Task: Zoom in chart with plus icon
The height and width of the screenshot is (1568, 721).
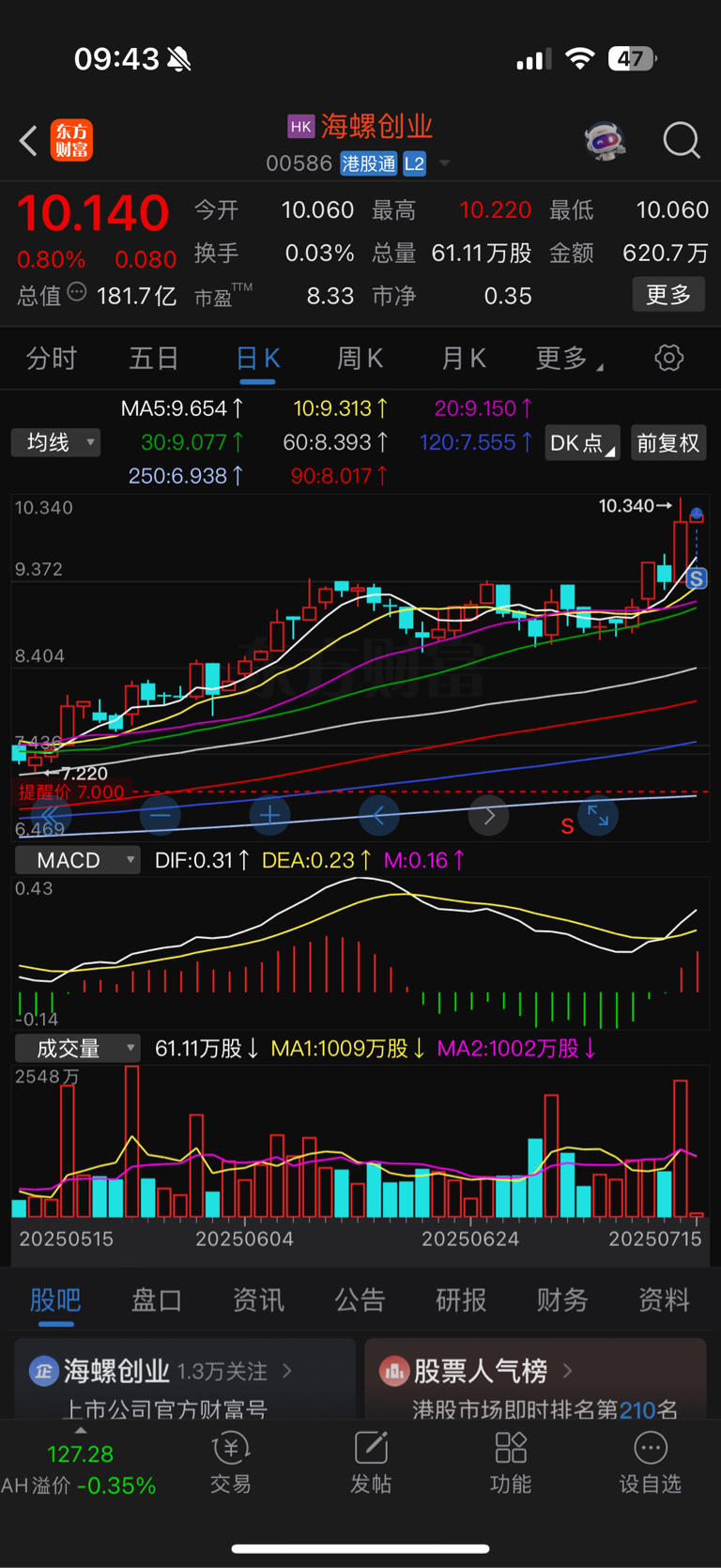Action: pyautogui.click(x=269, y=815)
